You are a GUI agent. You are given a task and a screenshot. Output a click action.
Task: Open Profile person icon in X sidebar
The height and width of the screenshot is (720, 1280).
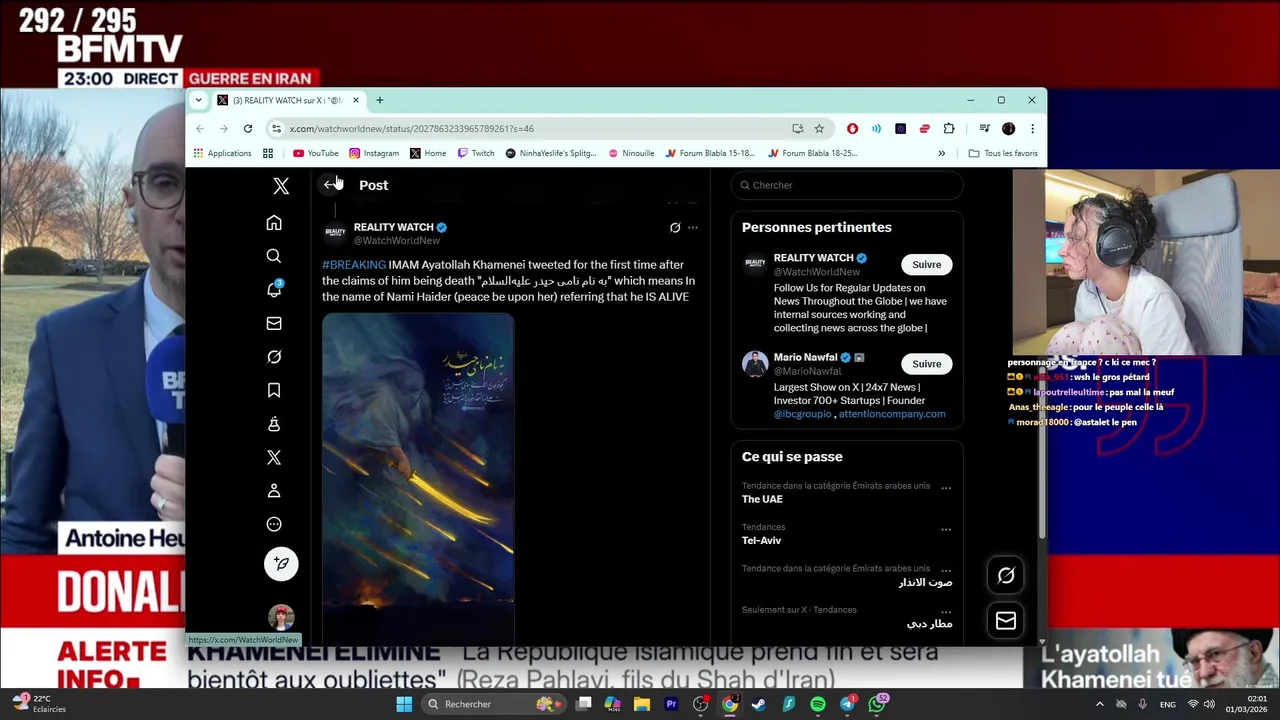point(274,491)
